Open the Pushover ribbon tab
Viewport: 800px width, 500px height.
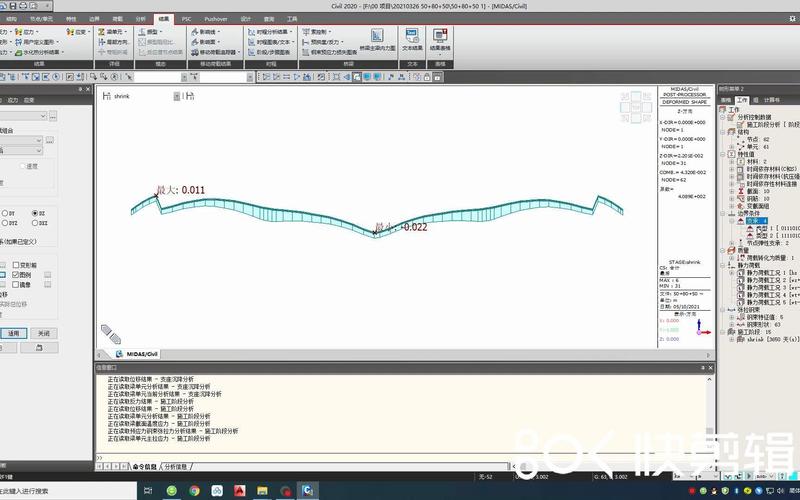click(x=215, y=18)
